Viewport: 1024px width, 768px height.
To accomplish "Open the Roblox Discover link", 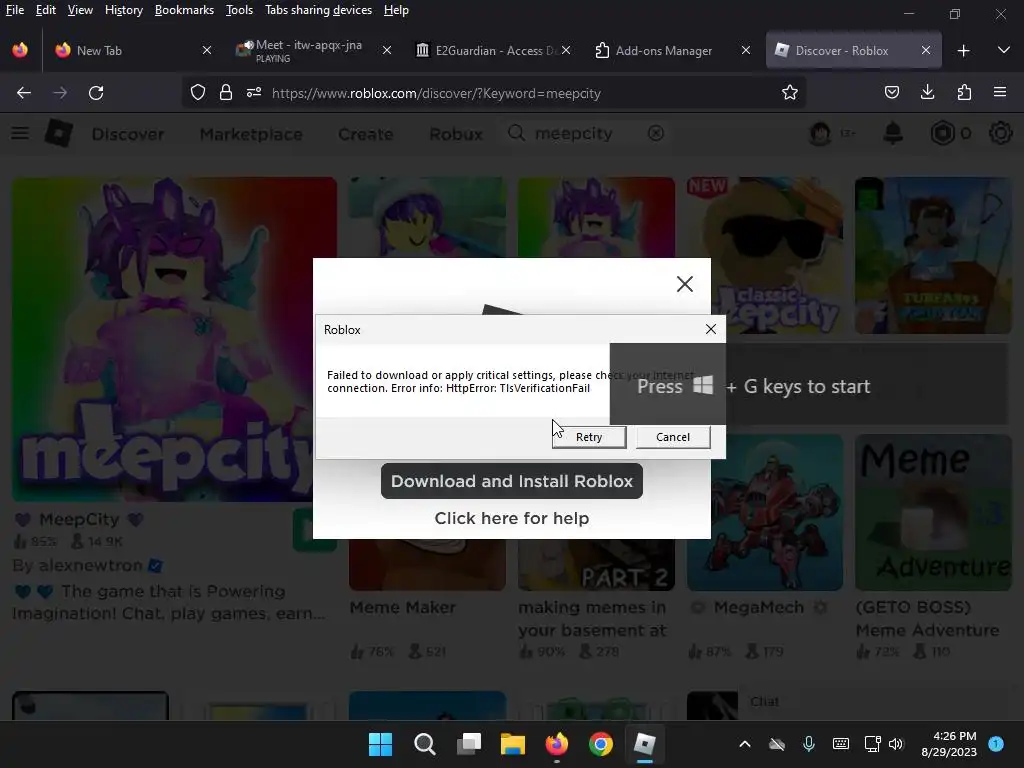I will tap(128, 134).
